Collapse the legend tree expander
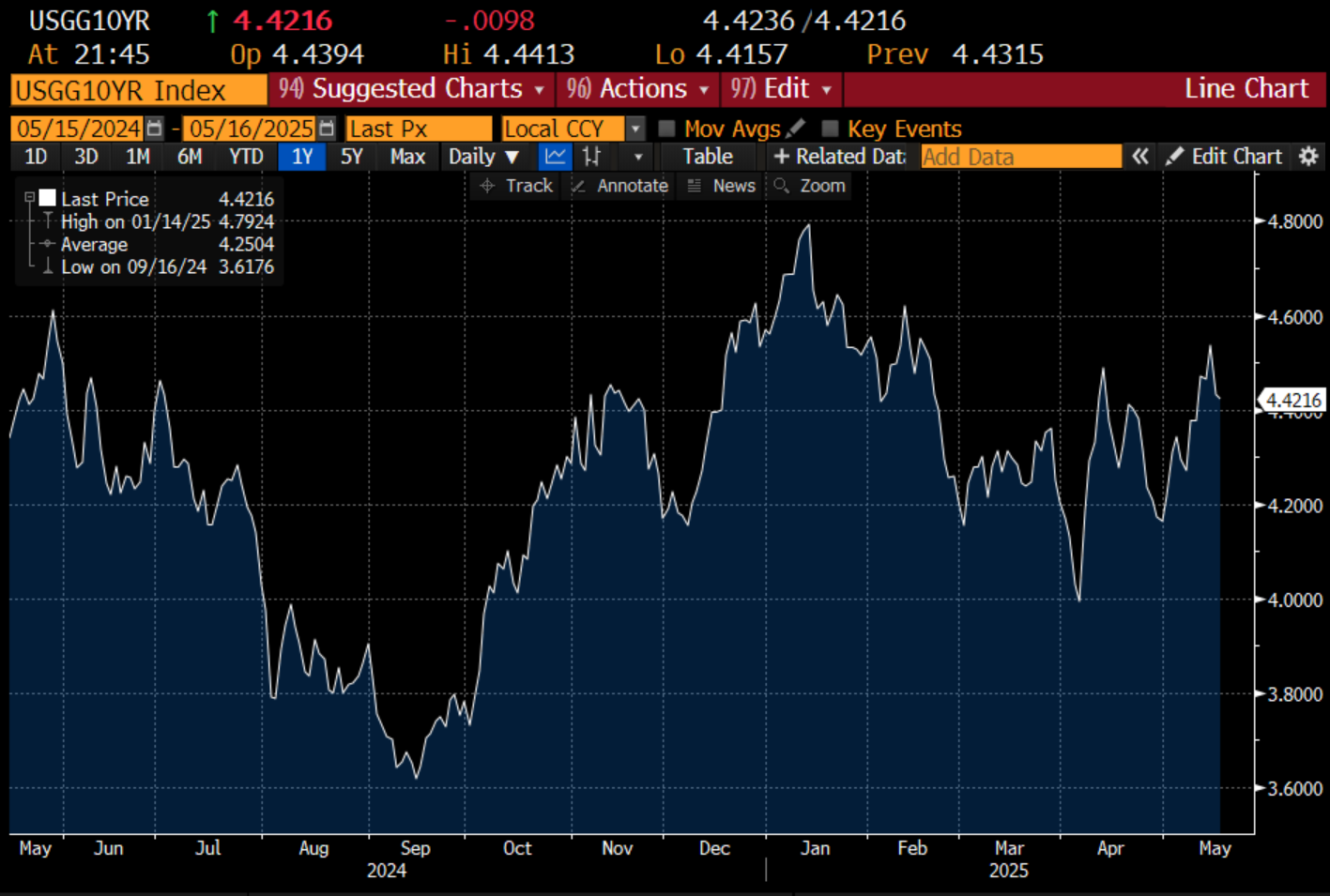The image size is (1330, 896). point(29,198)
